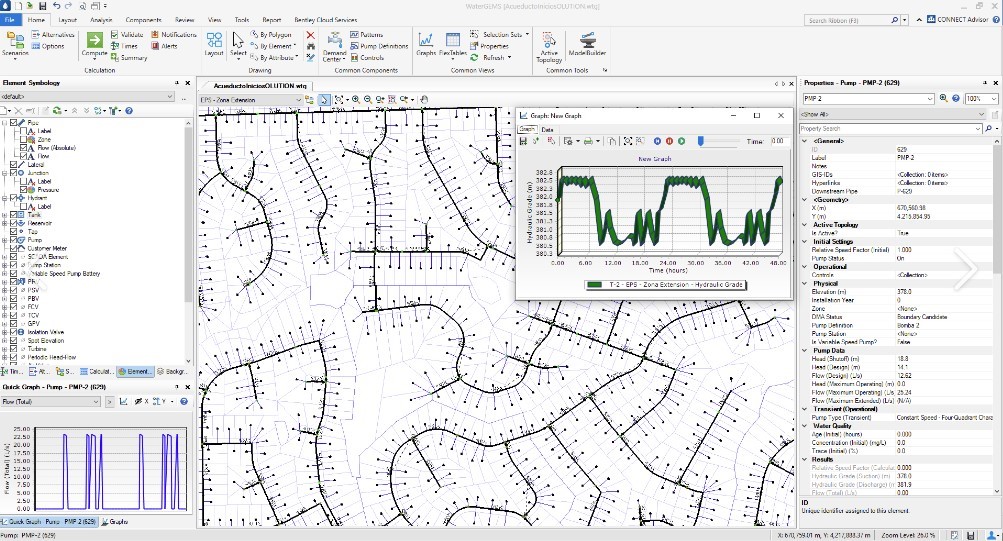Switch to the Layout ribbon tab
Viewport: 1003px width, 541px height.
[x=67, y=20]
